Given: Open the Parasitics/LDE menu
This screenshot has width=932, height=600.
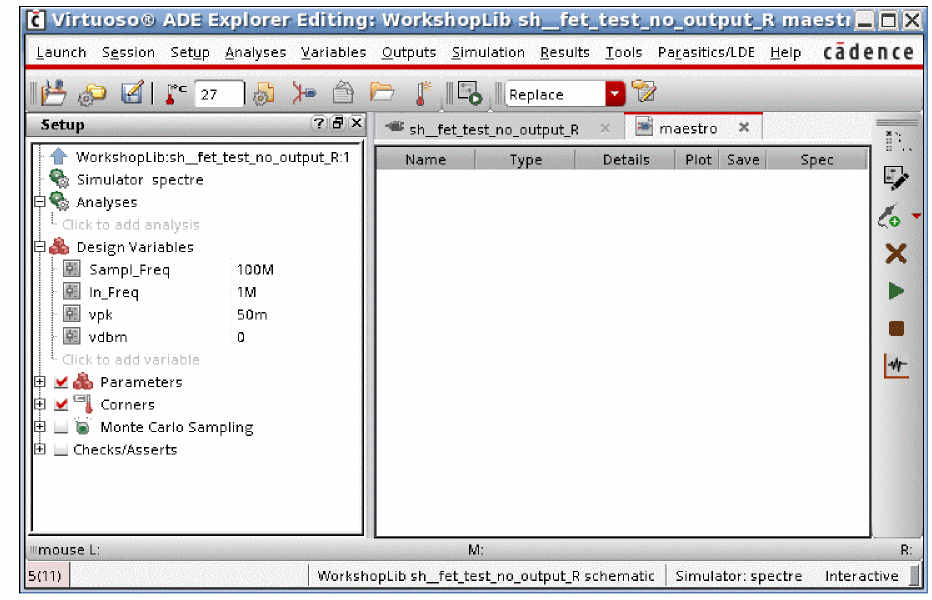Looking at the screenshot, I should click(x=706, y=52).
